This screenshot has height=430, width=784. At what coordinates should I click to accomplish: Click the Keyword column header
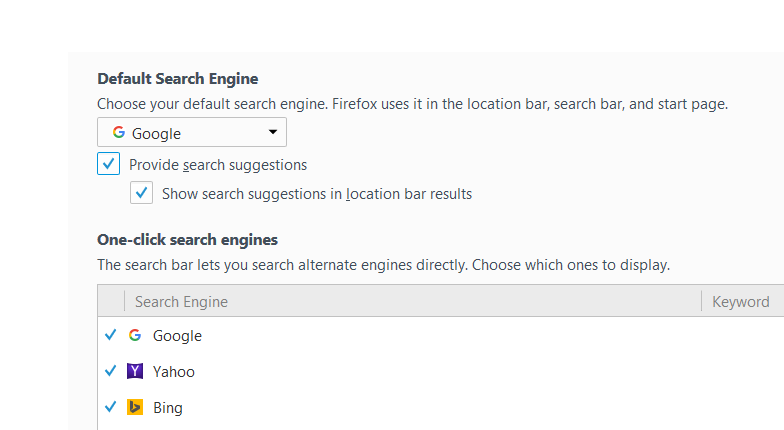pyautogui.click(x=740, y=302)
